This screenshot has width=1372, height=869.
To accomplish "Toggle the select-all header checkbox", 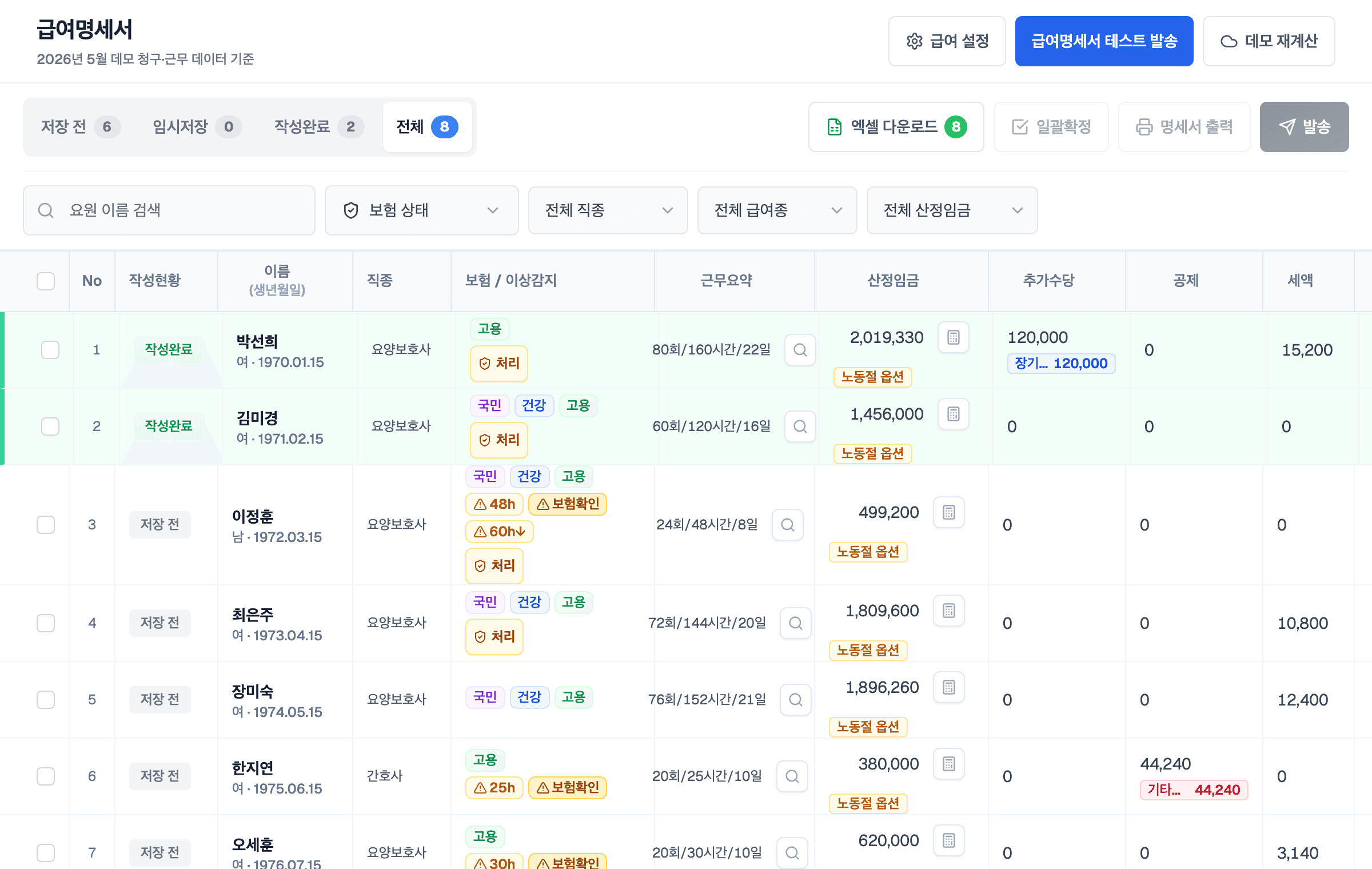I will coord(46,281).
